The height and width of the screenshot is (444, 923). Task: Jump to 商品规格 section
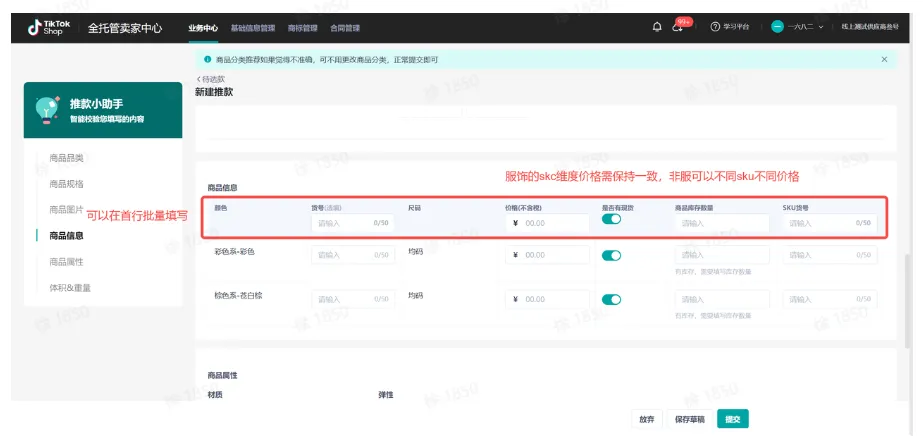[67, 184]
